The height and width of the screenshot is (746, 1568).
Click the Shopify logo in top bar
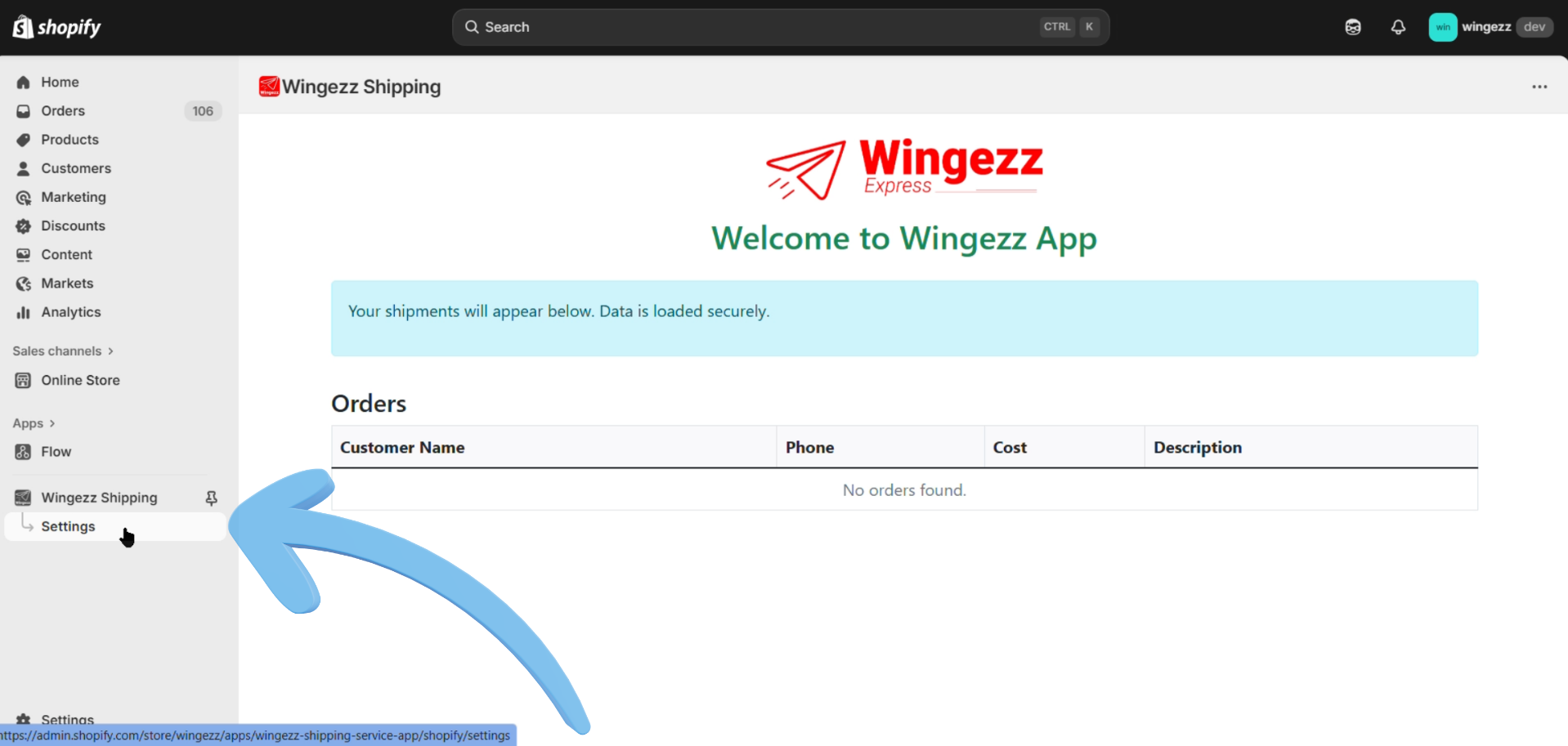56,27
